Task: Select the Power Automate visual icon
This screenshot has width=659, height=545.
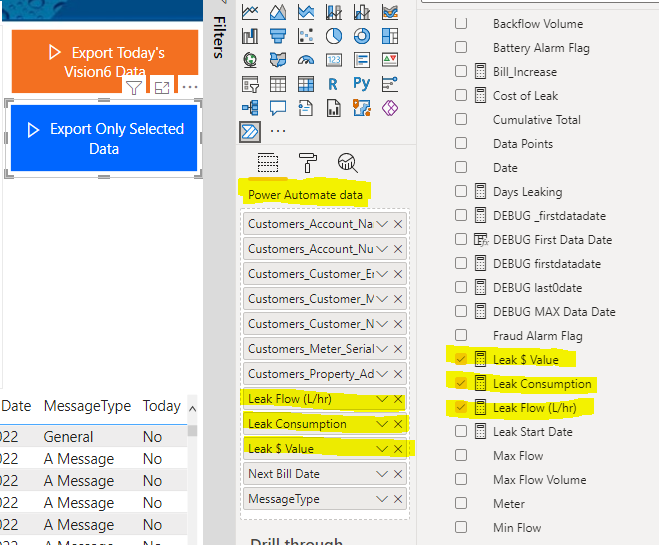Action: click(250, 132)
